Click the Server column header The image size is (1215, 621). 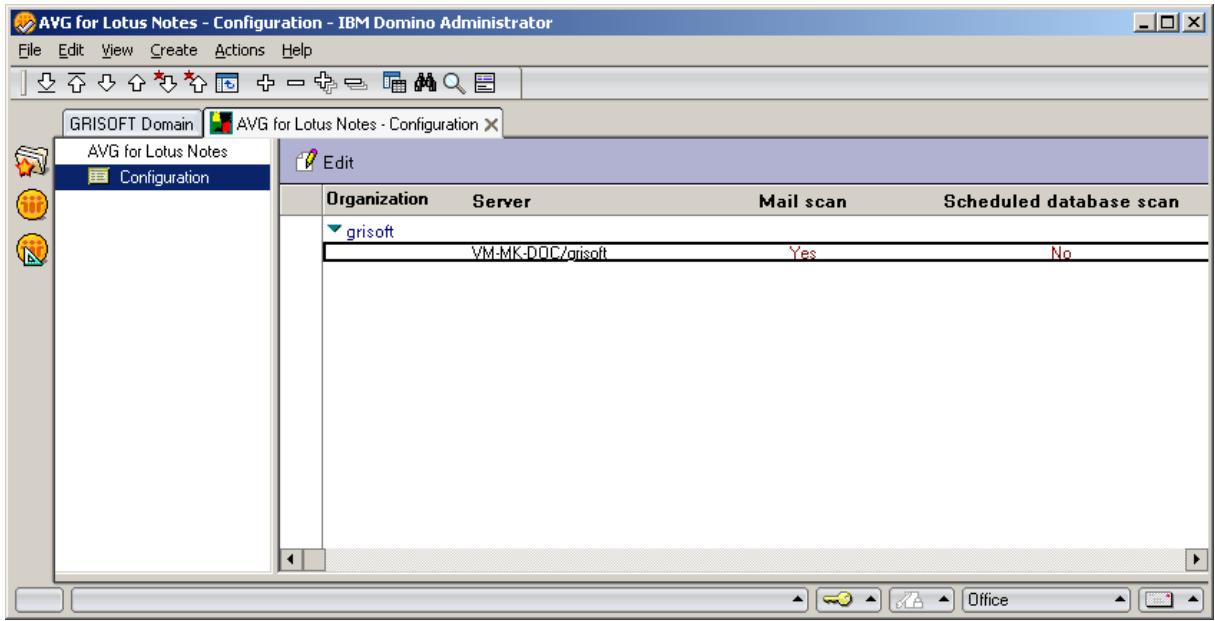pos(501,202)
